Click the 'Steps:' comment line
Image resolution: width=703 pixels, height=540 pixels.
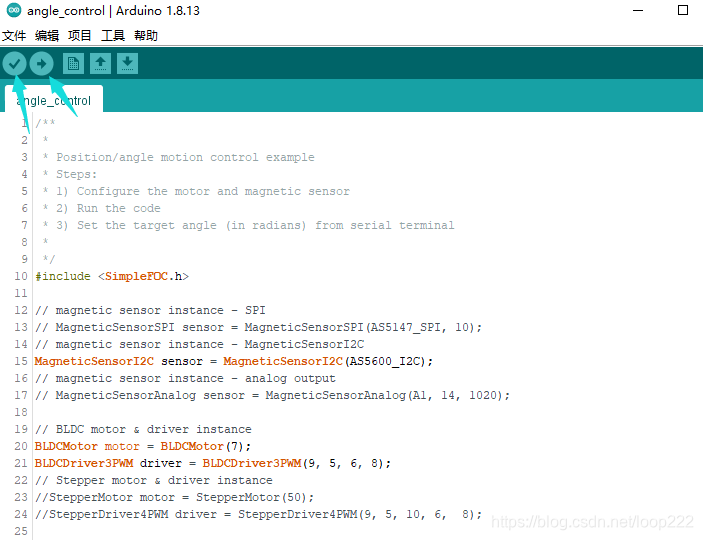76,174
